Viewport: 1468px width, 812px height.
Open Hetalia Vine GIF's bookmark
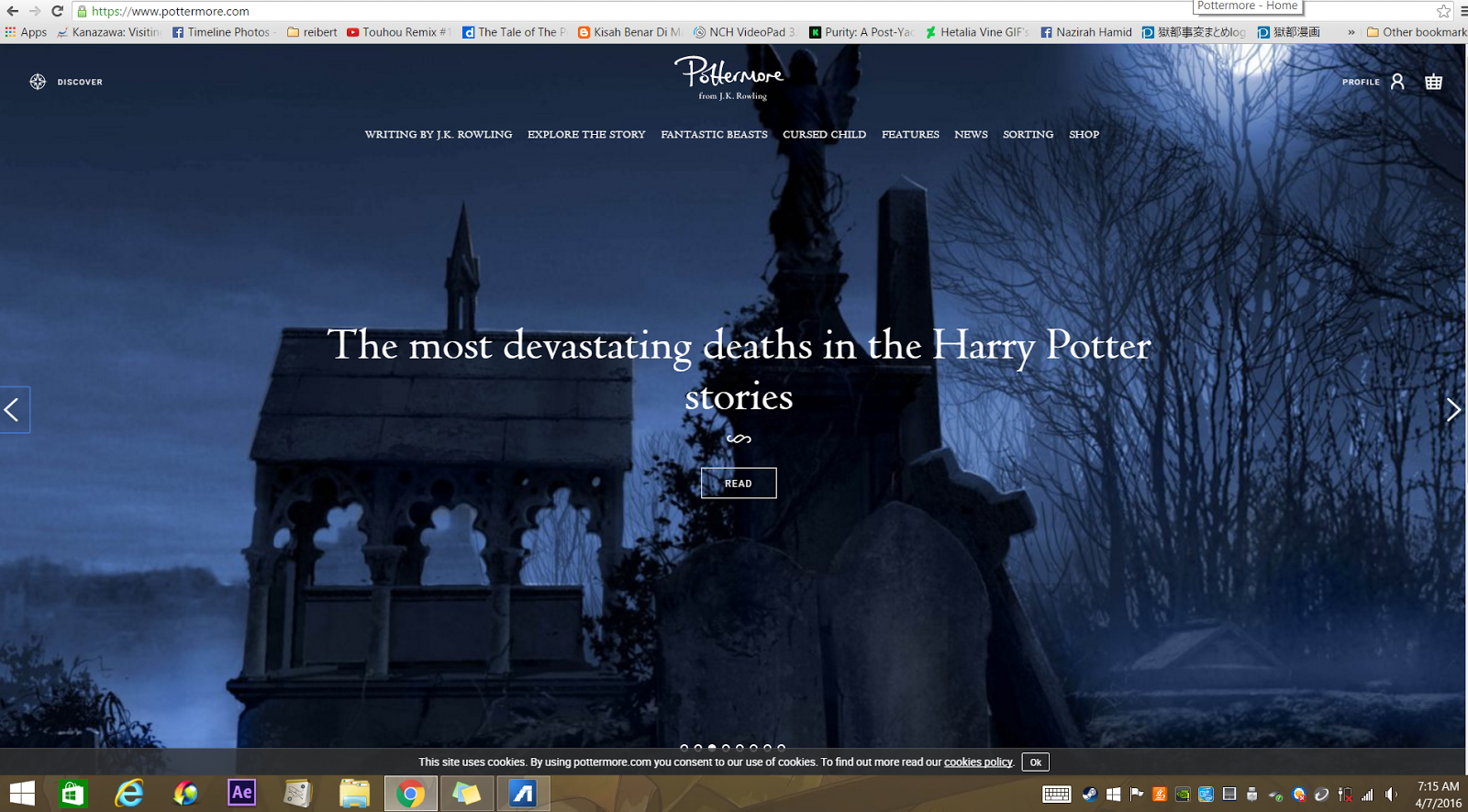[977, 32]
